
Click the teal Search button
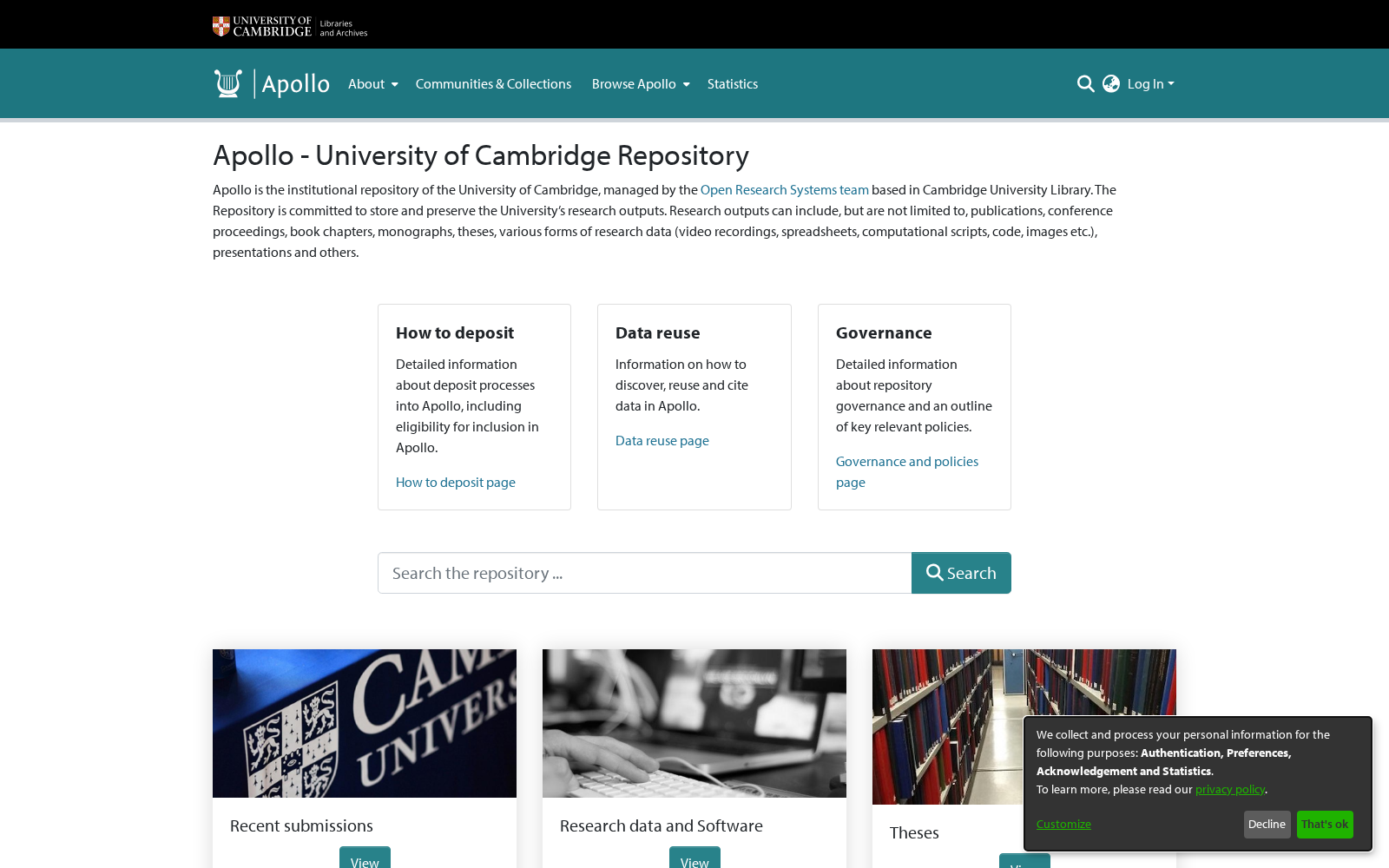961,573
